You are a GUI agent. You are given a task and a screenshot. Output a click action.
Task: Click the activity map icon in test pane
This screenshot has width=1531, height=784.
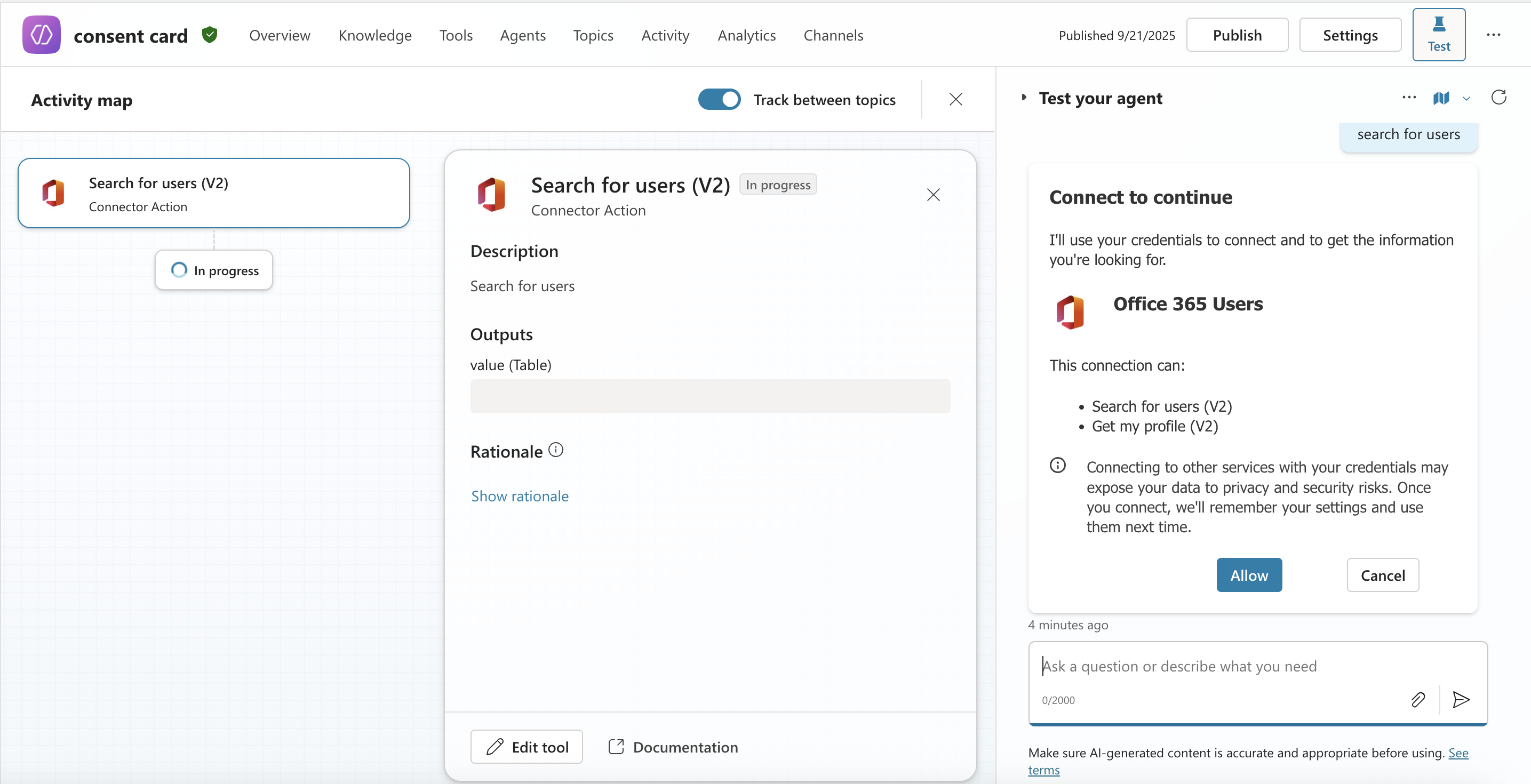1441,98
